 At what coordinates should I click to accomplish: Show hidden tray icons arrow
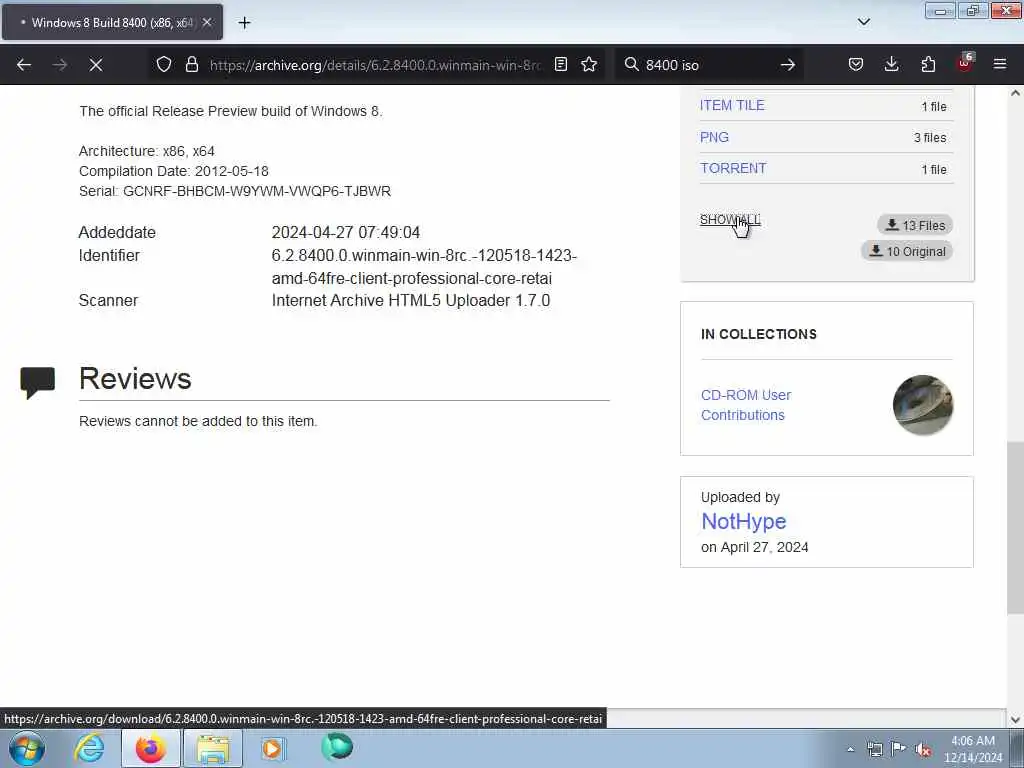850,750
